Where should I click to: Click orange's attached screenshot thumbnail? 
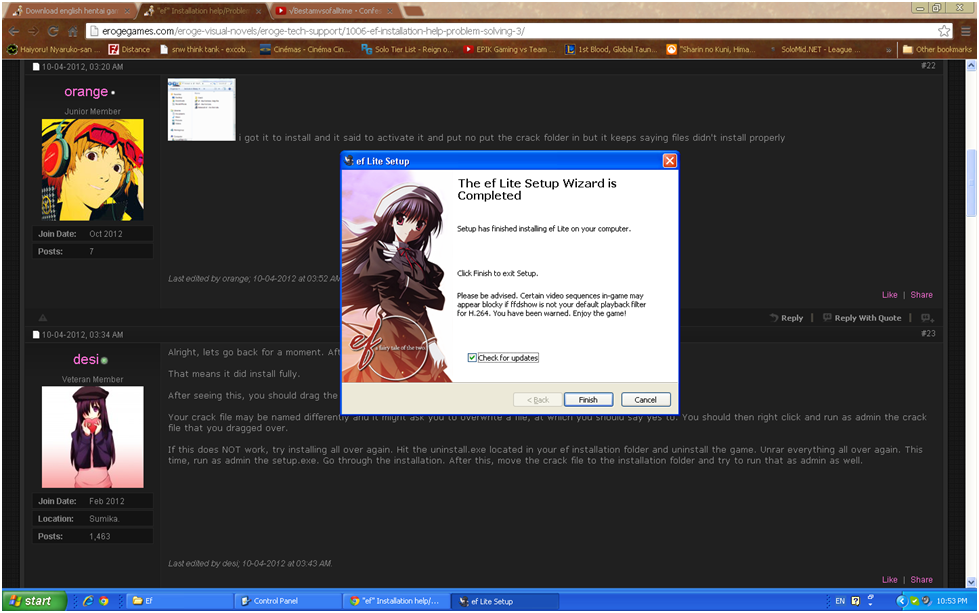click(201, 109)
